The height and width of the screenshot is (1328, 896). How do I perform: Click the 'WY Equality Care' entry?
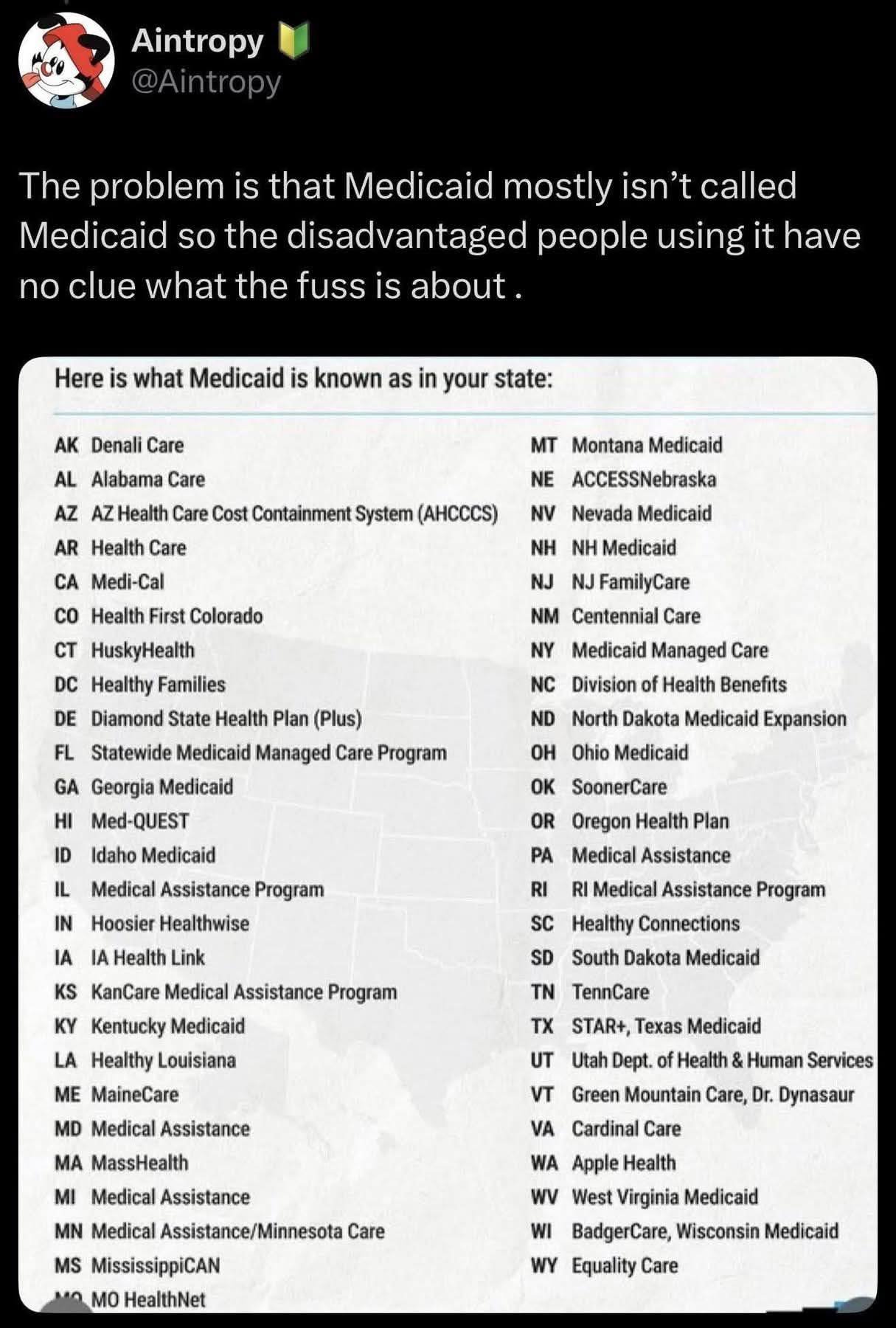pyautogui.click(x=604, y=1266)
